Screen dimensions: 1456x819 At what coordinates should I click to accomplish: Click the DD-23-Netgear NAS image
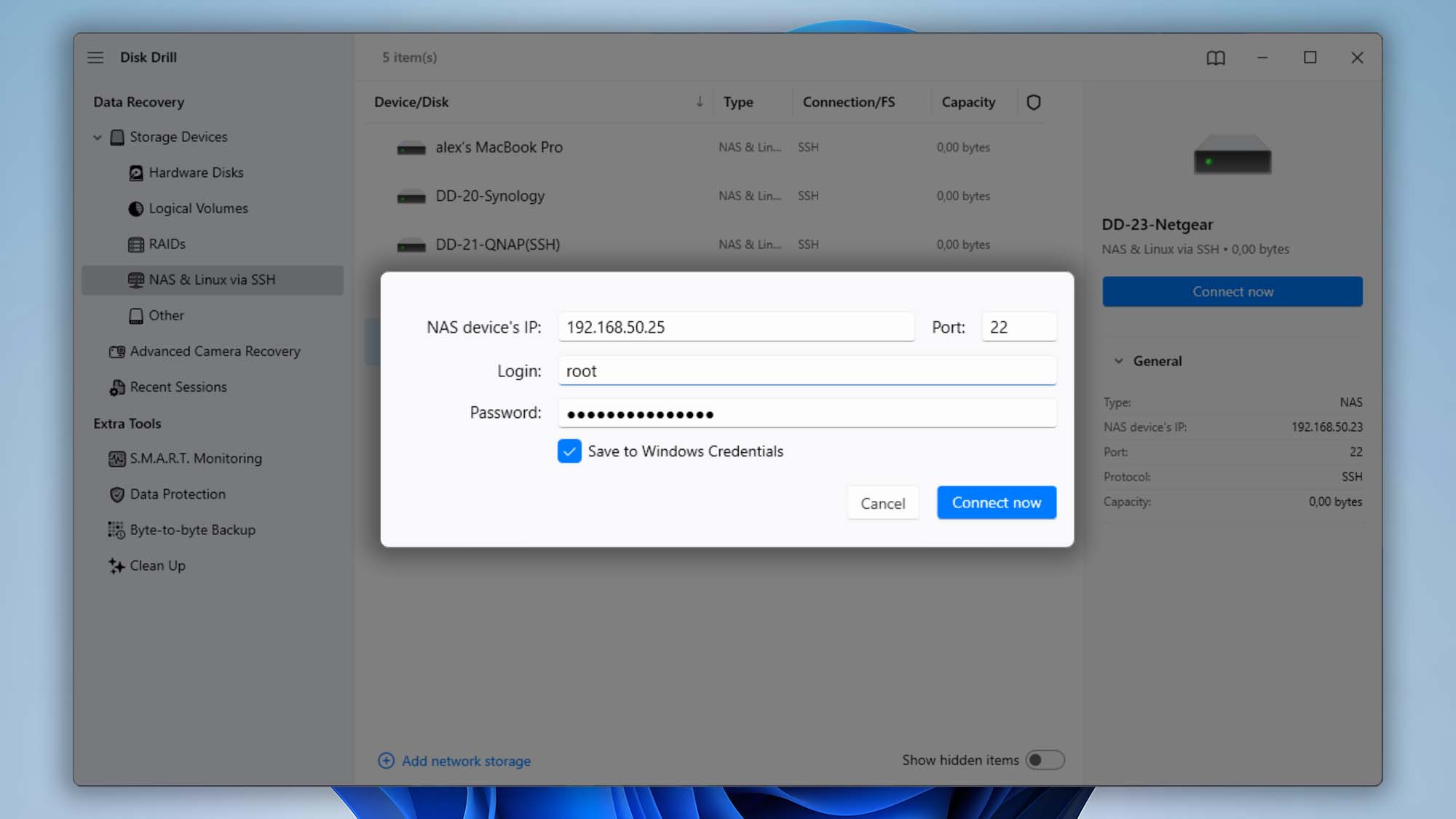pyautogui.click(x=1232, y=154)
